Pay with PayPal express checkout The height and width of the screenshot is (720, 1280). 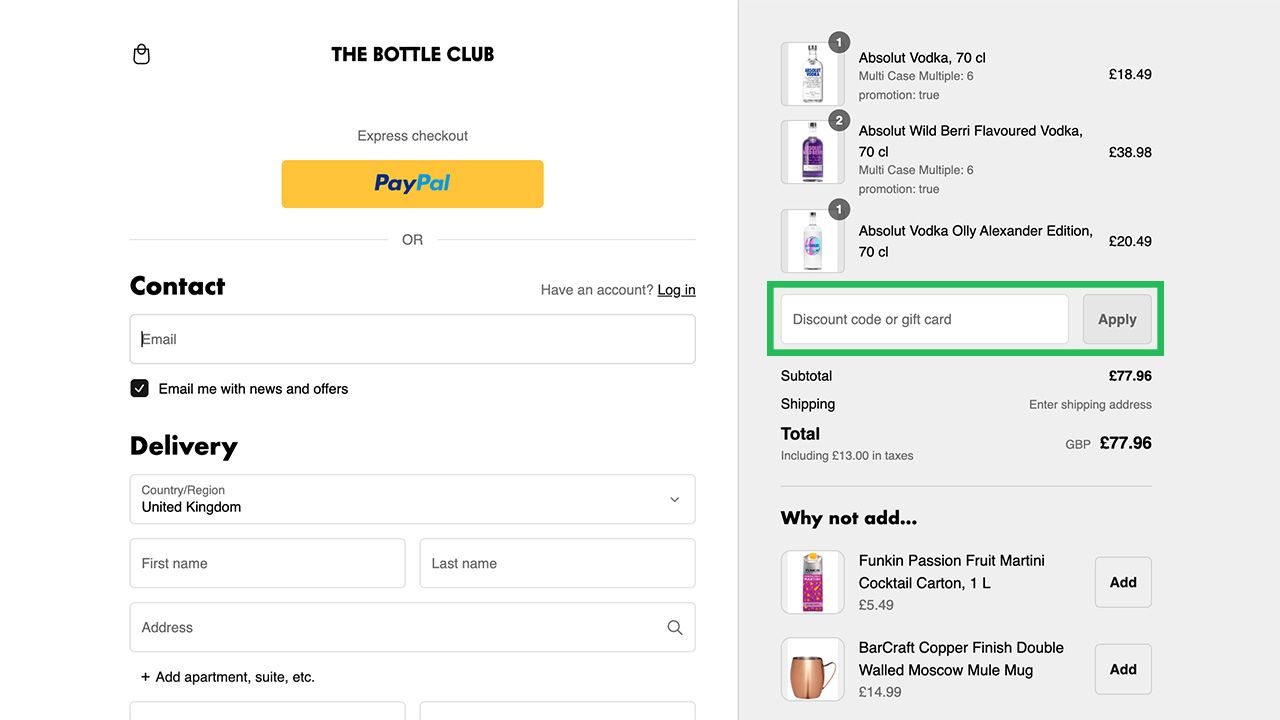[x=412, y=184]
